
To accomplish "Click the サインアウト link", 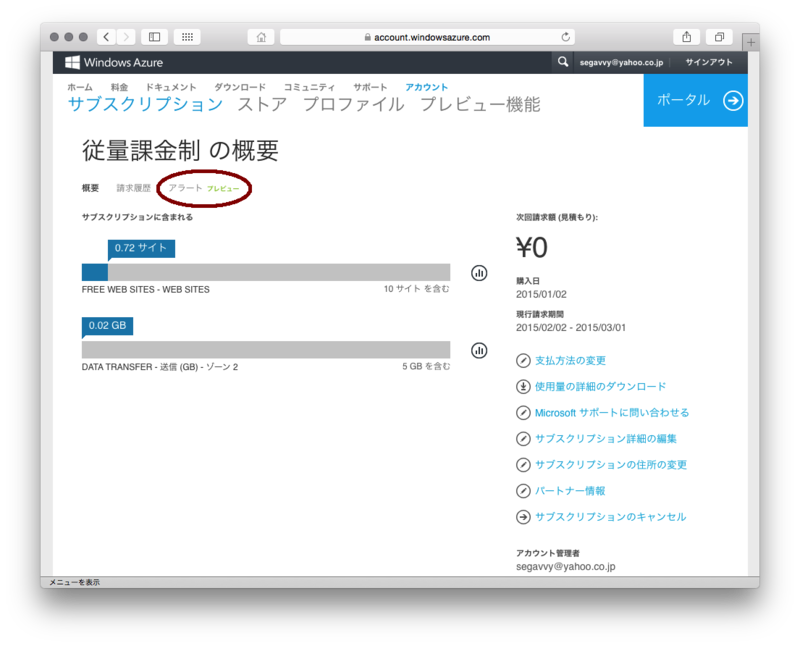I will click(x=709, y=62).
